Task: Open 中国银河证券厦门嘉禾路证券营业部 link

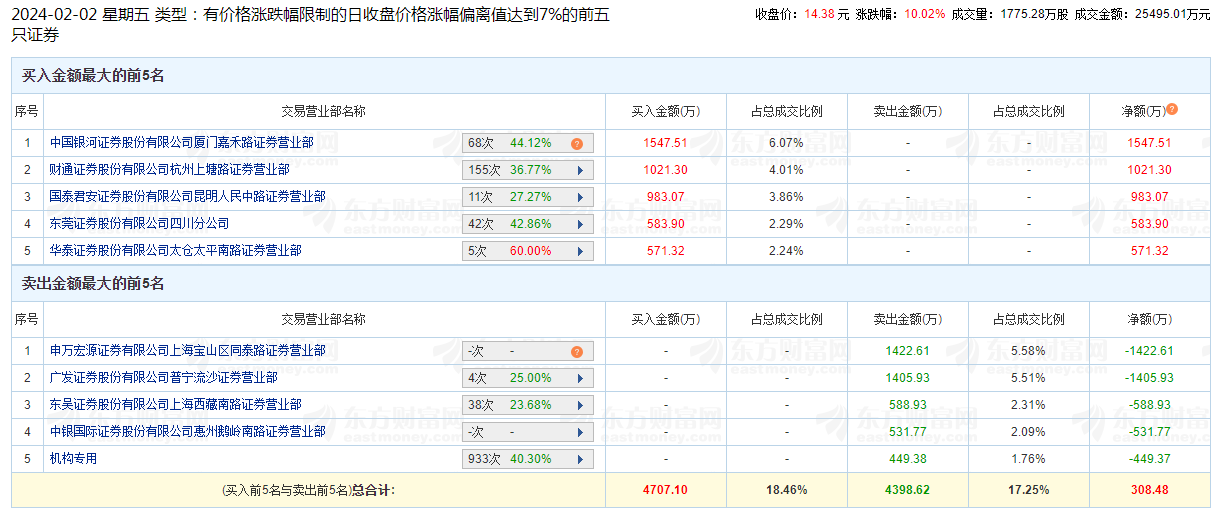Action: [x=182, y=143]
